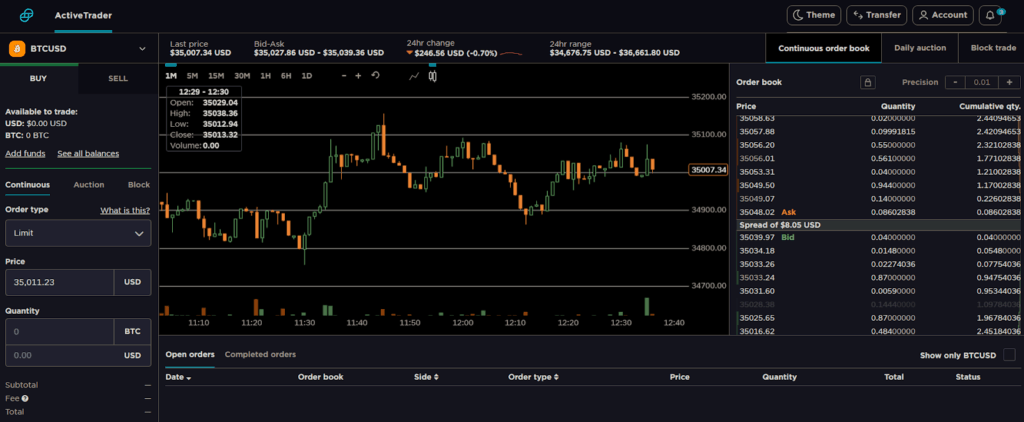
Task: Expand the BTCUSD pair dropdown
Action: [142, 48]
